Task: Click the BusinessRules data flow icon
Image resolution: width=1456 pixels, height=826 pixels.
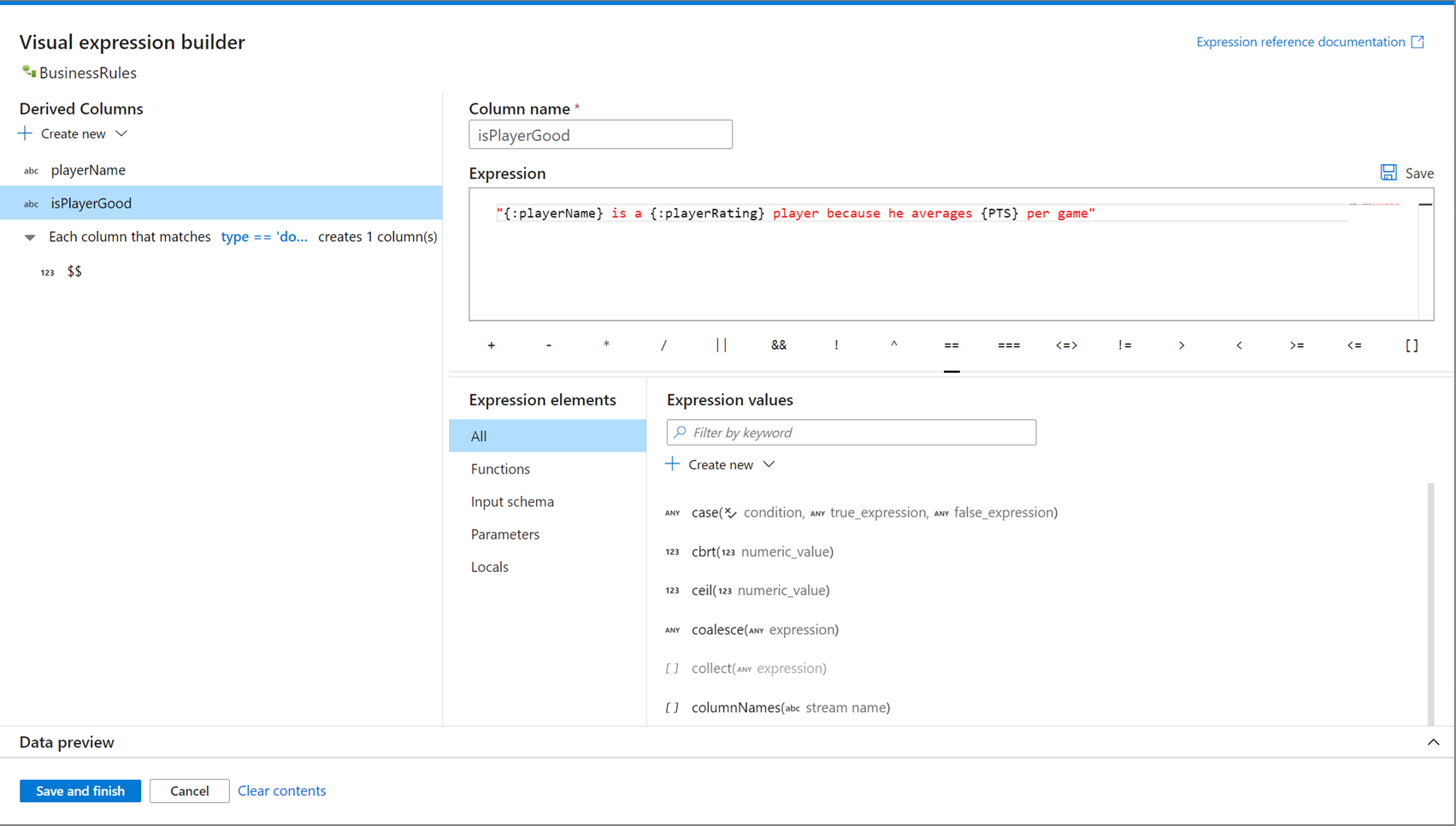Action: click(x=28, y=73)
